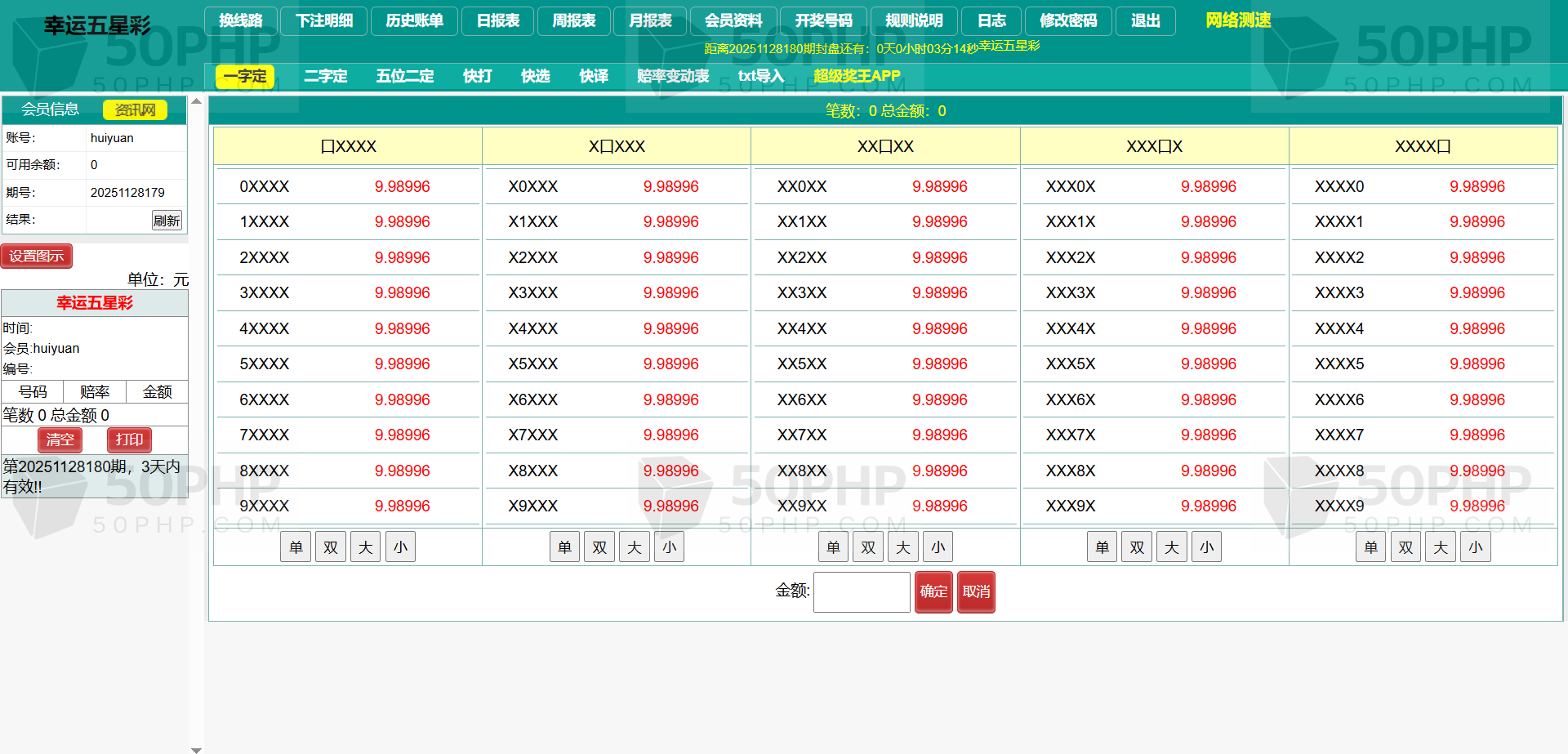
Task: Open the 下注明细 bet details menu
Action: (x=324, y=21)
